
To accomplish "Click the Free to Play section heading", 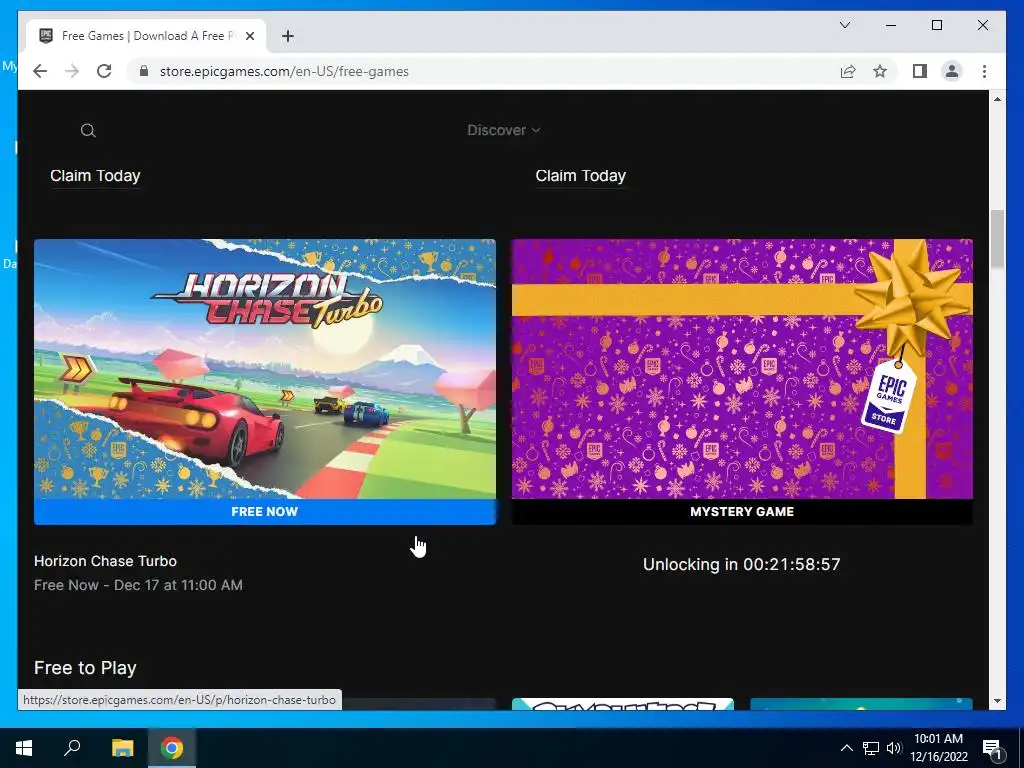I will [x=86, y=667].
